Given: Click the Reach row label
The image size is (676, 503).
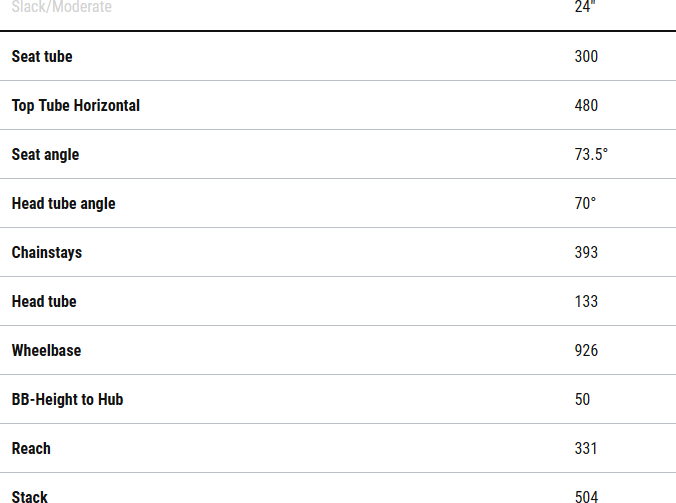Looking at the screenshot, I should [x=31, y=449].
